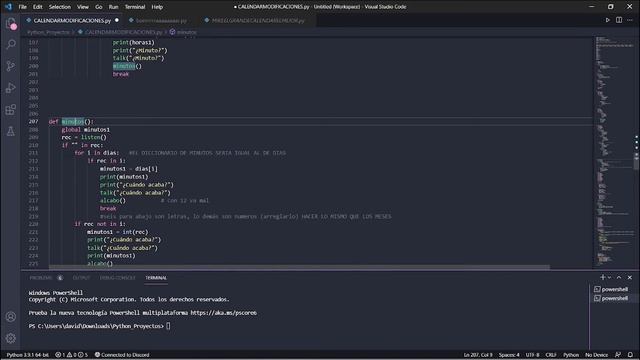Click Connected to Discord status item
This screenshot has width=640, height=360.
pos(122,355)
